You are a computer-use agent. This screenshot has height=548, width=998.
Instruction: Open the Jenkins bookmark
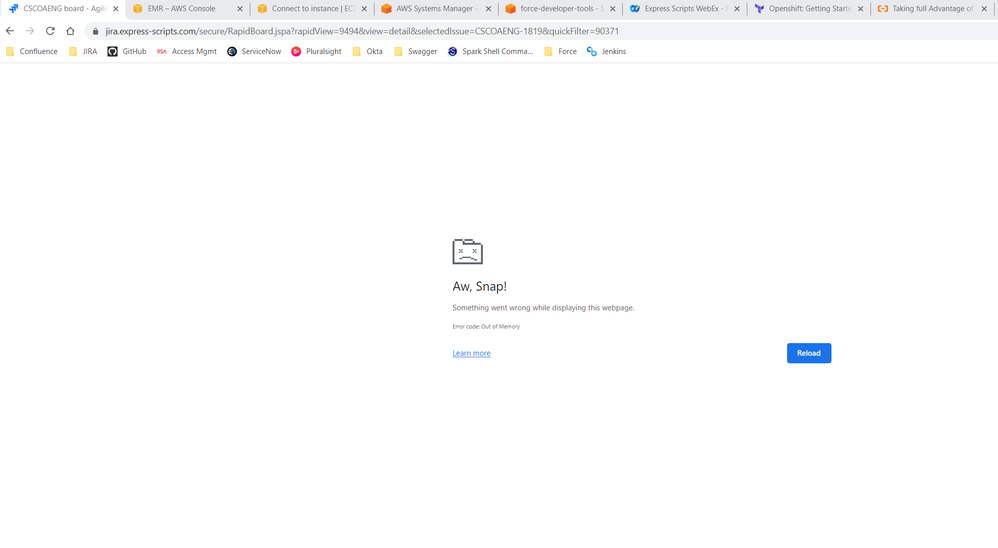[x=607, y=52]
